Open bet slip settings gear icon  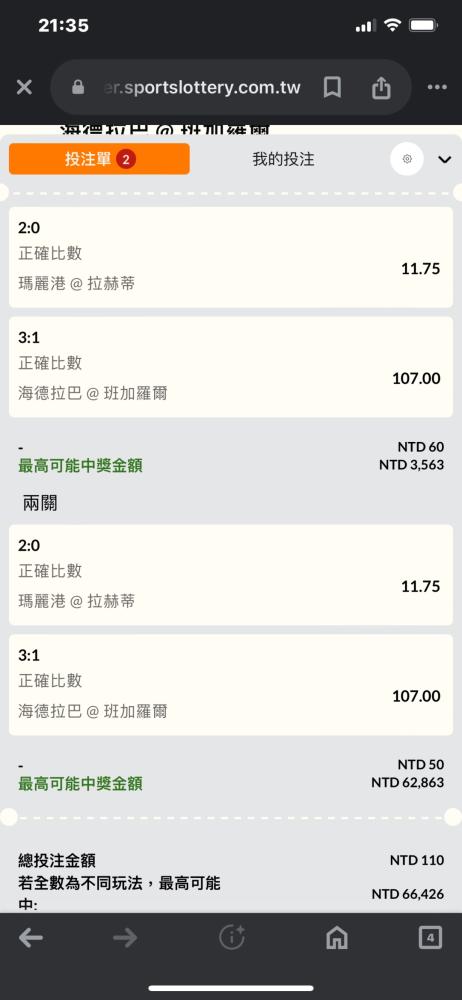407,159
